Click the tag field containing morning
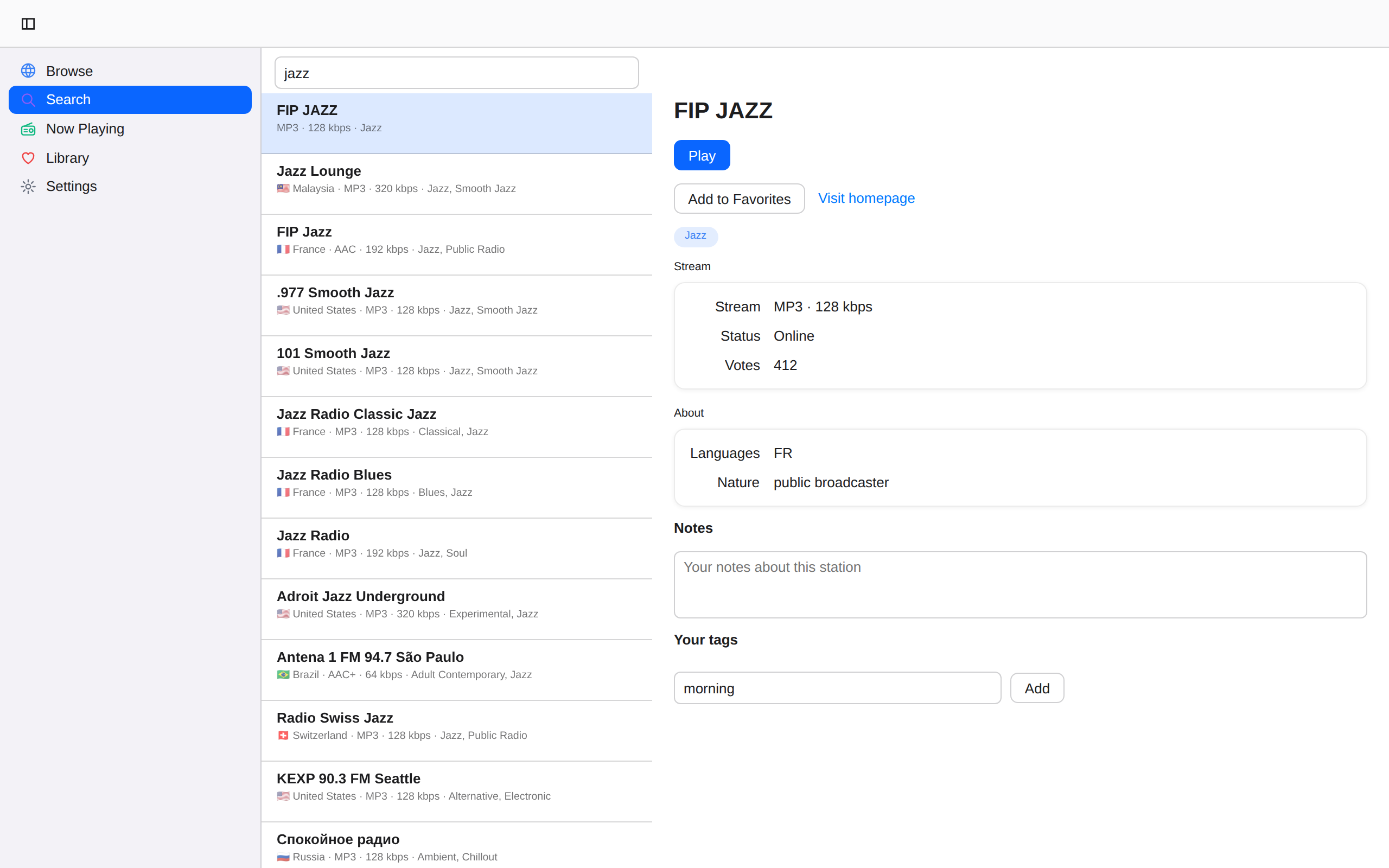1389x868 pixels. 837,688
